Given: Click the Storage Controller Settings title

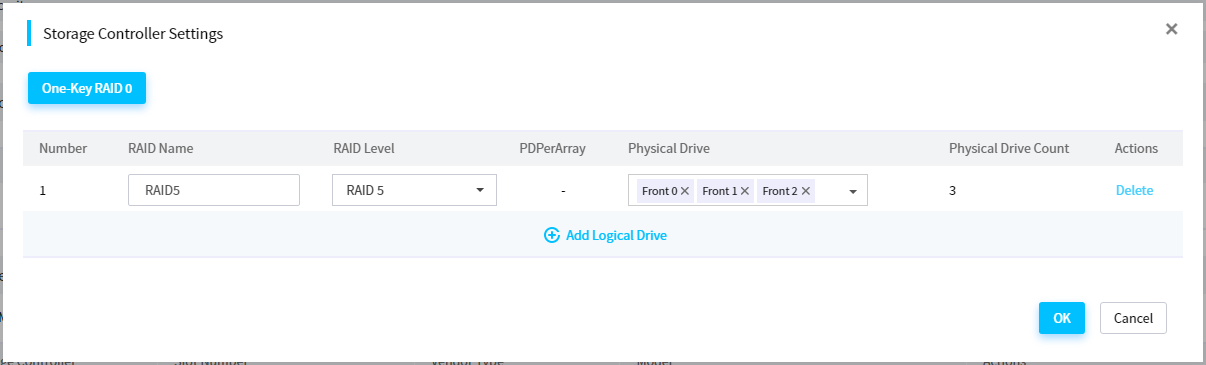Looking at the screenshot, I should tap(133, 34).
